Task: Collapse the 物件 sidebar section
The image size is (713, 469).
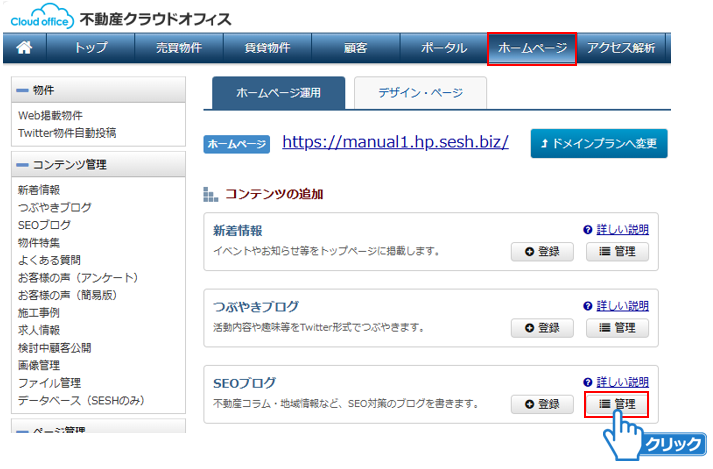Action: 23,91
